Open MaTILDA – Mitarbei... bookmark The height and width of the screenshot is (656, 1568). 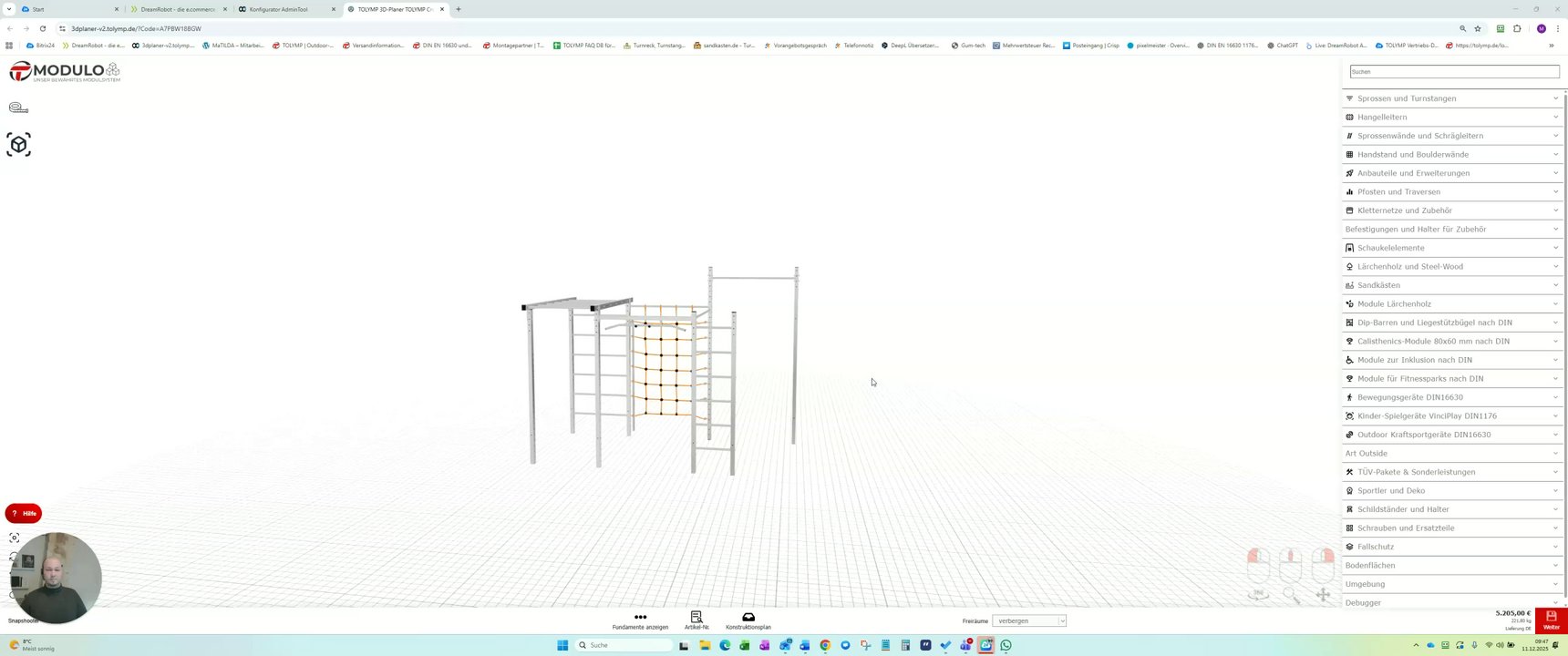[x=233, y=45]
